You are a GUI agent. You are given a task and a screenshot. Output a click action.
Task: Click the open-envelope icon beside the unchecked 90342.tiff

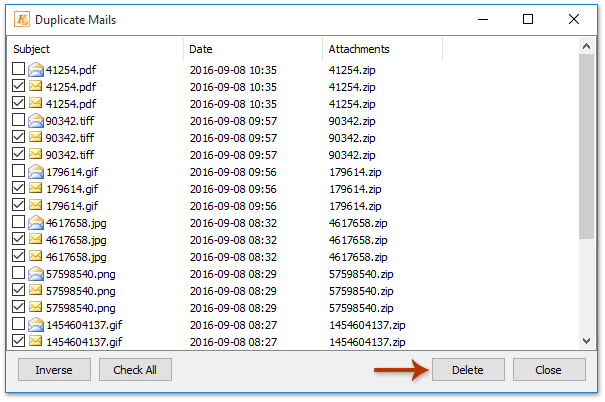coord(36,121)
